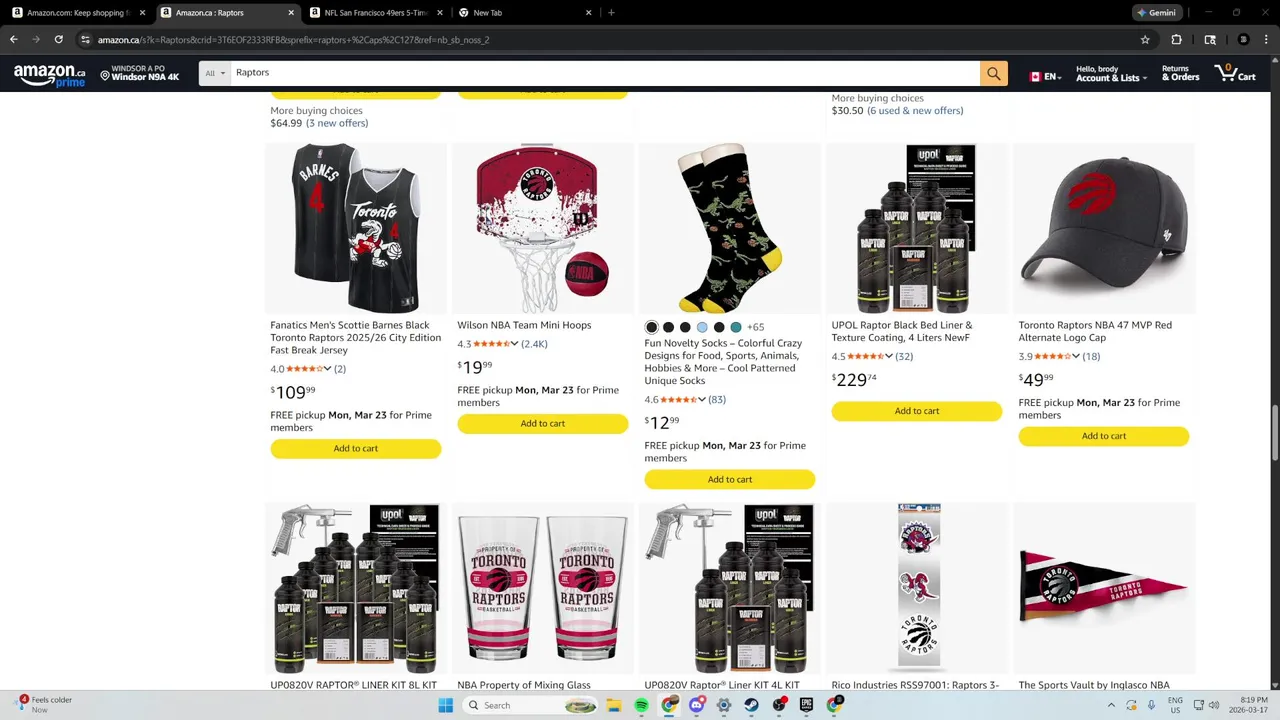Screen dimensions: 1280x720
Task: Click the Toronto Raptors cap product image
Action: 1104,228
